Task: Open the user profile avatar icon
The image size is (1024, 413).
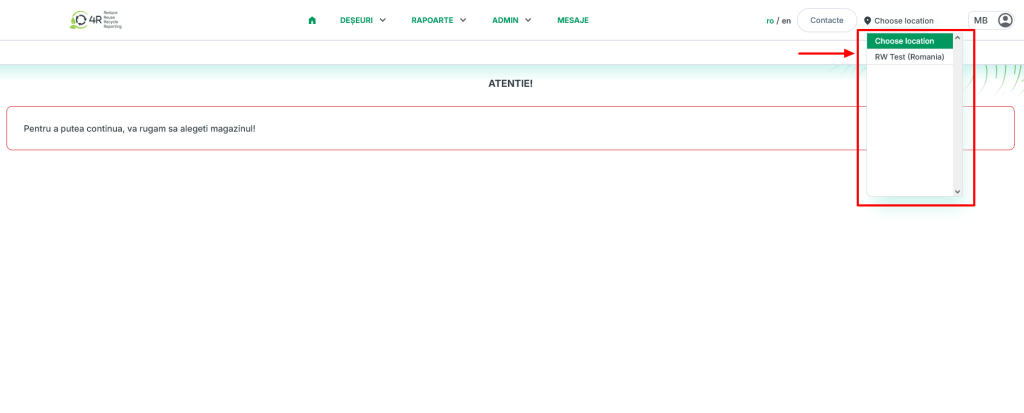Action: tap(1005, 20)
